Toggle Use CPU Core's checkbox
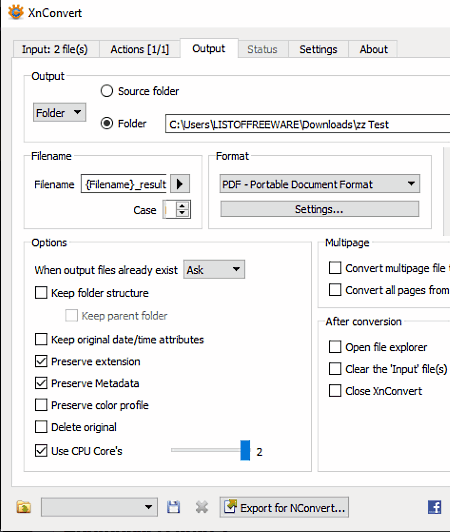The width and height of the screenshot is (450, 532). (41, 451)
